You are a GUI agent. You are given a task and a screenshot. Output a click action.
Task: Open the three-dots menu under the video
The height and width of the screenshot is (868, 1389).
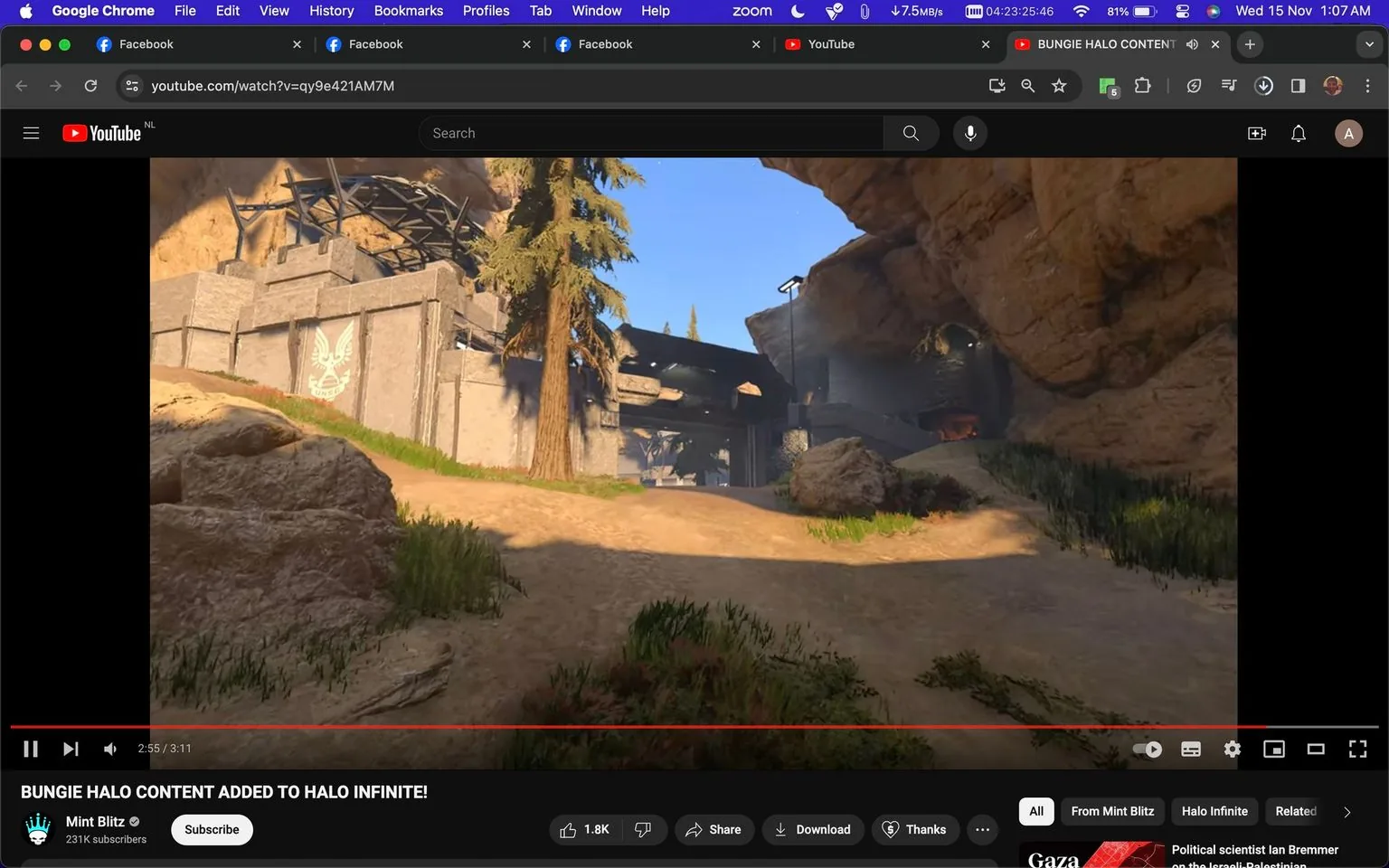tap(982, 829)
